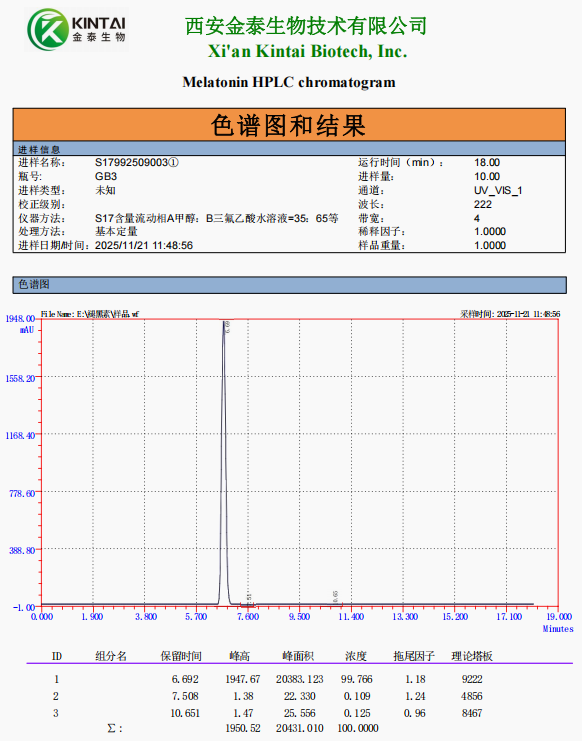Click the 理论塔板 column header
The height and width of the screenshot is (741, 582).
pos(472,656)
